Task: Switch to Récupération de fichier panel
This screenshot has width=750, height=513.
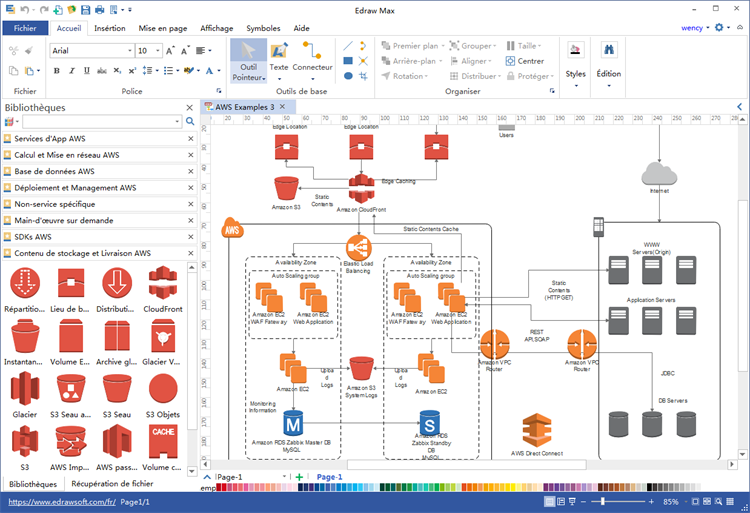Action: pos(112,484)
